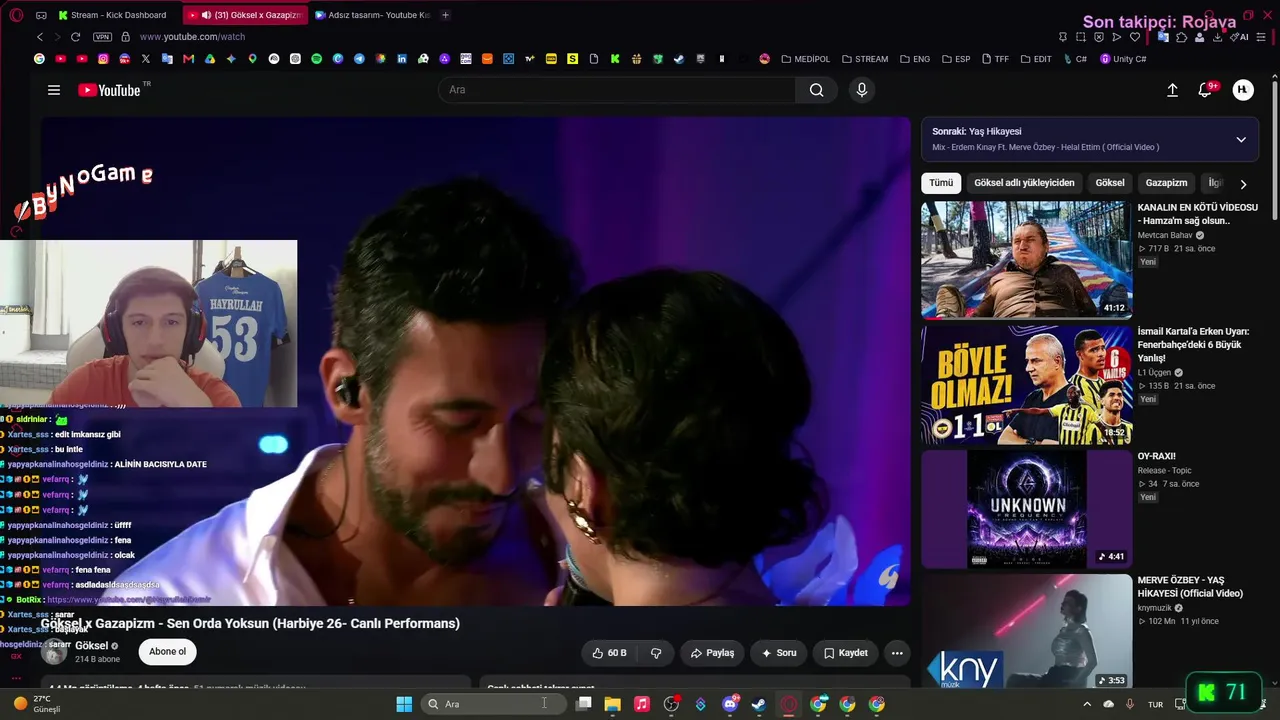This screenshot has height=720, width=1280.
Task: Switch the TUR keyboard language indicator
Action: click(1155, 704)
